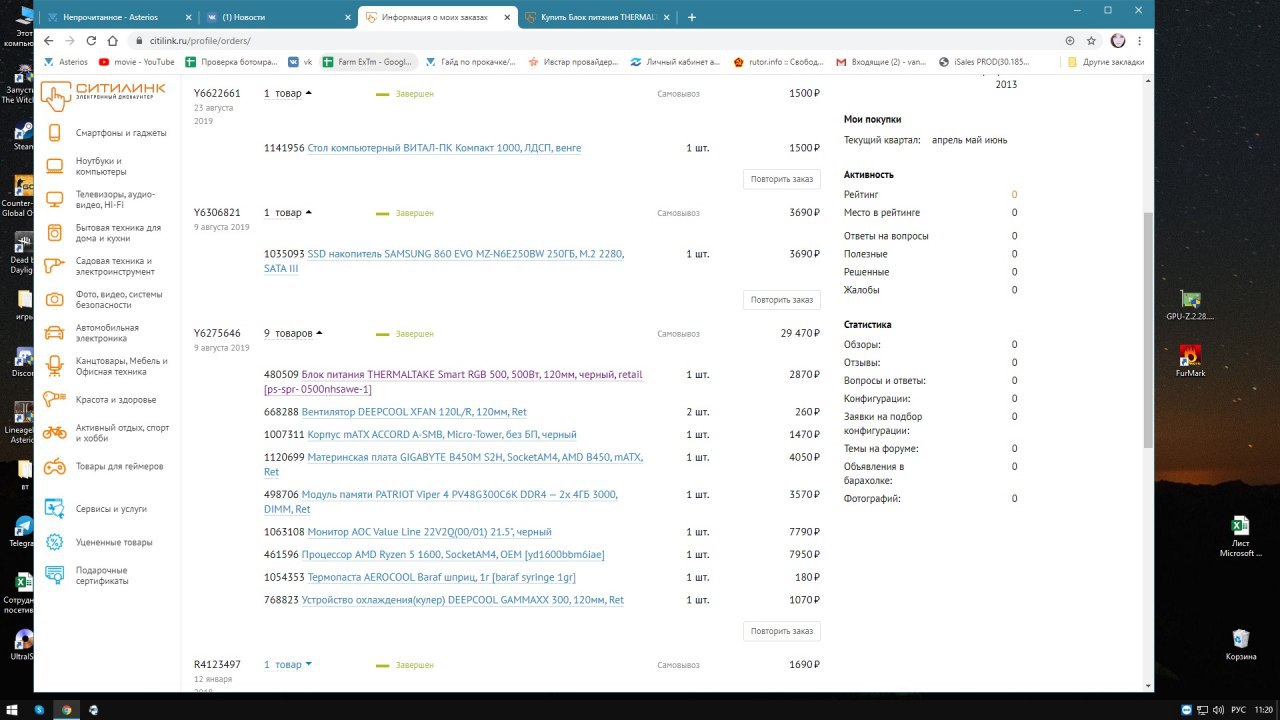Open Смартфоны и гаджеты category icon
This screenshot has width=1280, height=720.
pyautogui.click(x=55, y=133)
